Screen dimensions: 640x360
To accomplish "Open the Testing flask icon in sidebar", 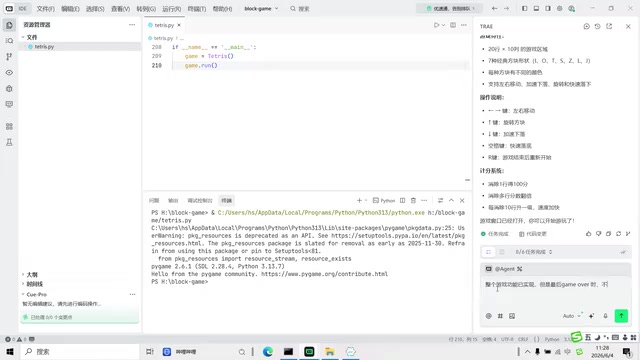I will [x=9, y=142].
